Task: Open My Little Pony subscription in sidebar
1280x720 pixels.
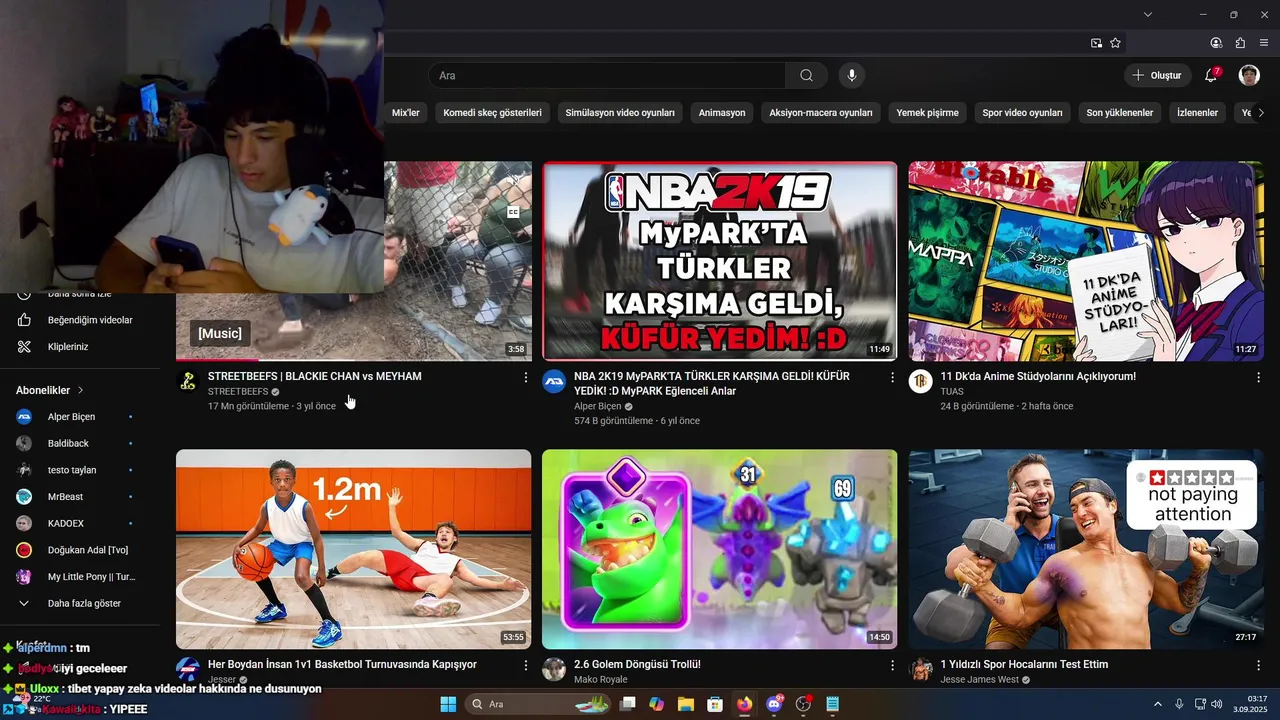Action: [80, 577]
